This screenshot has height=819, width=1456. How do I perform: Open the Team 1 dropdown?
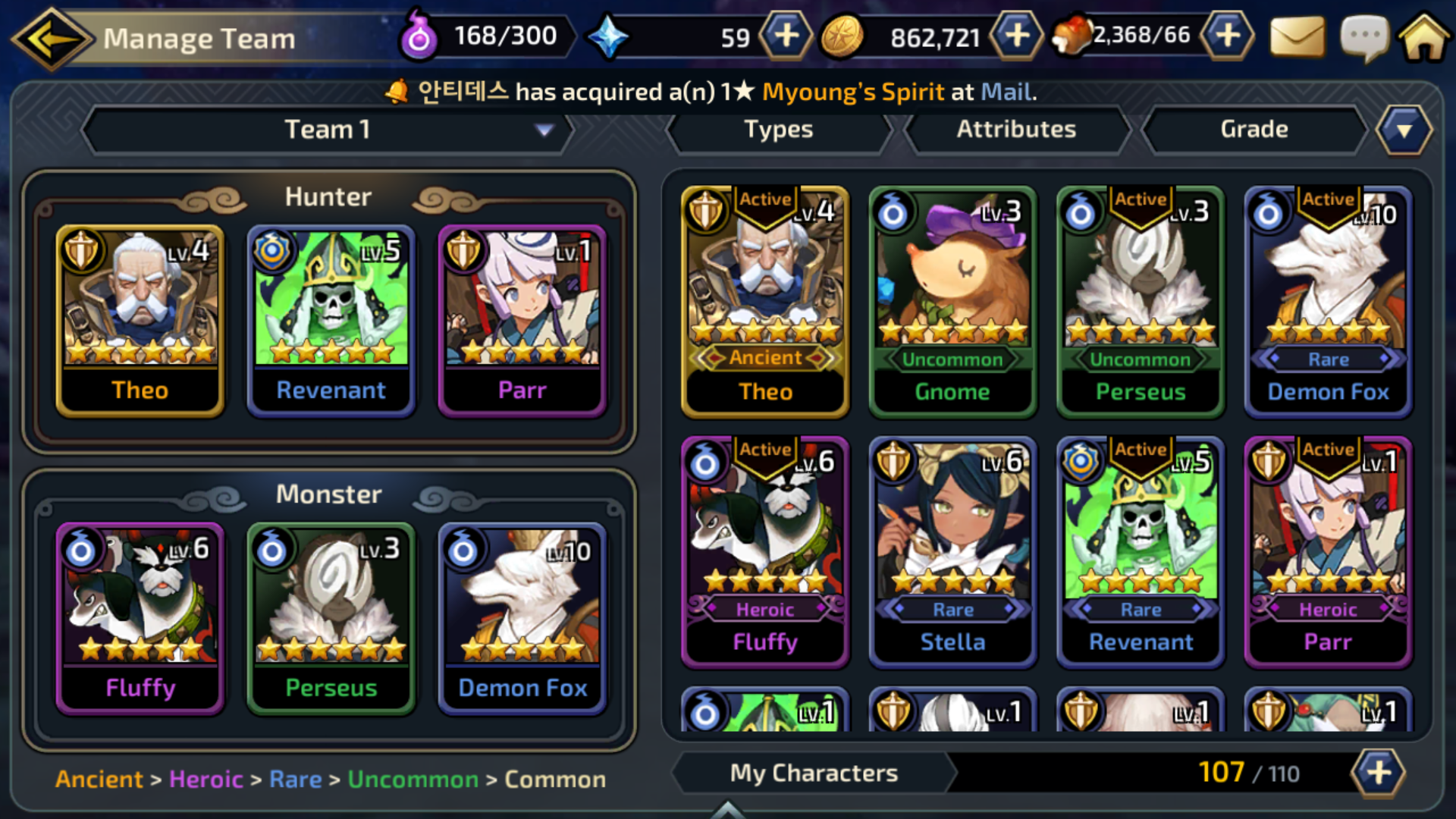click(328, 130)
